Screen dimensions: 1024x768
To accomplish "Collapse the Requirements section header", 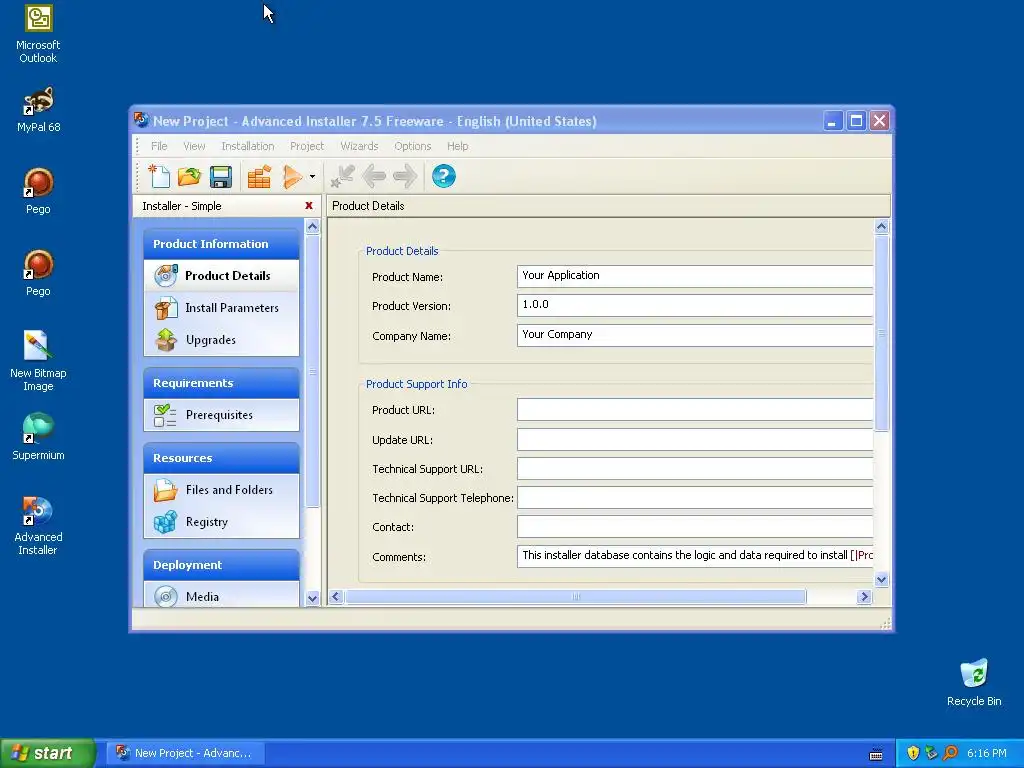I will tap(221, 383).
